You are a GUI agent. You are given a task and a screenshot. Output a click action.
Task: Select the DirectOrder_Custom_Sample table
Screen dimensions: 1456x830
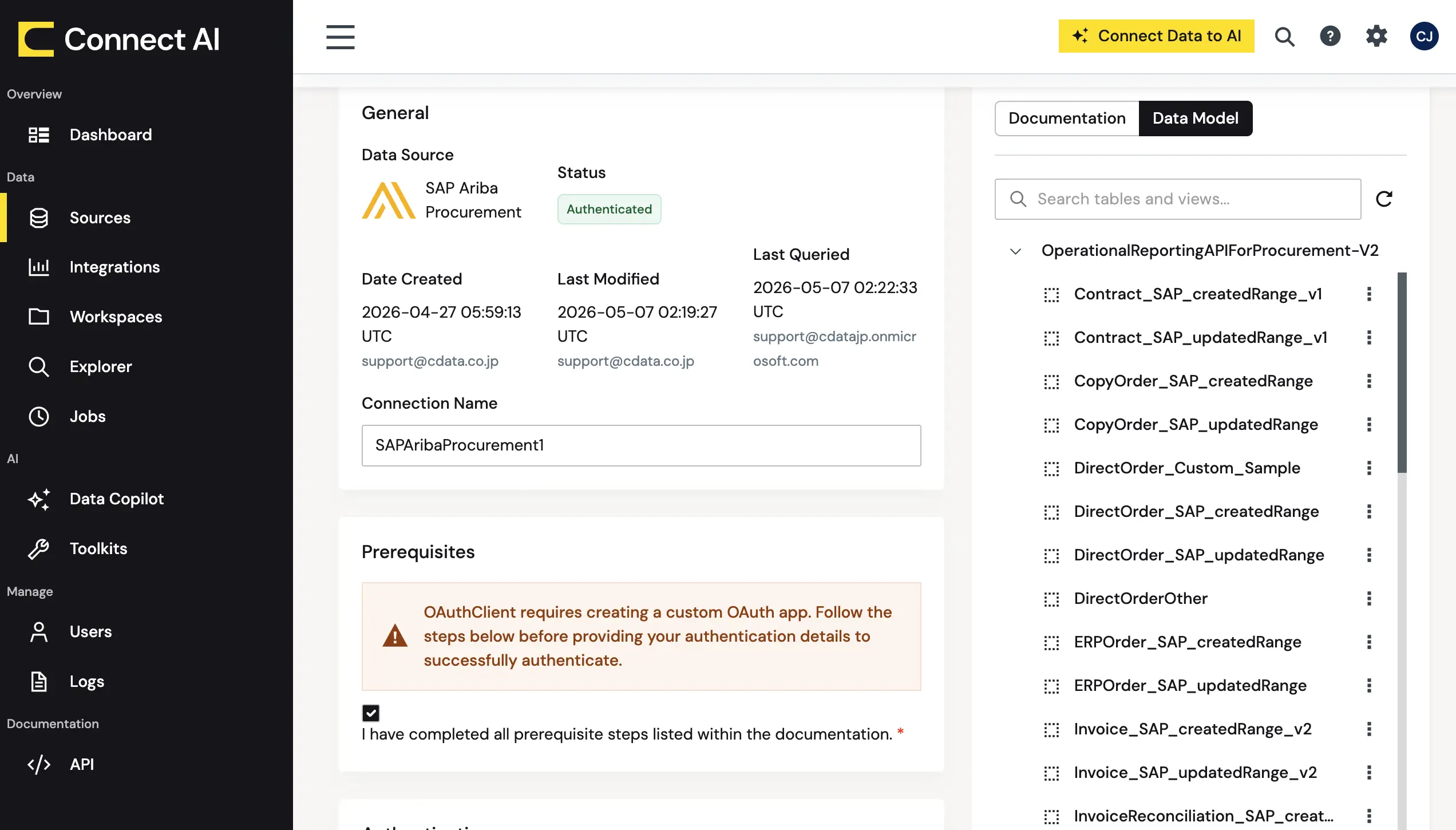pos(1187,468)
